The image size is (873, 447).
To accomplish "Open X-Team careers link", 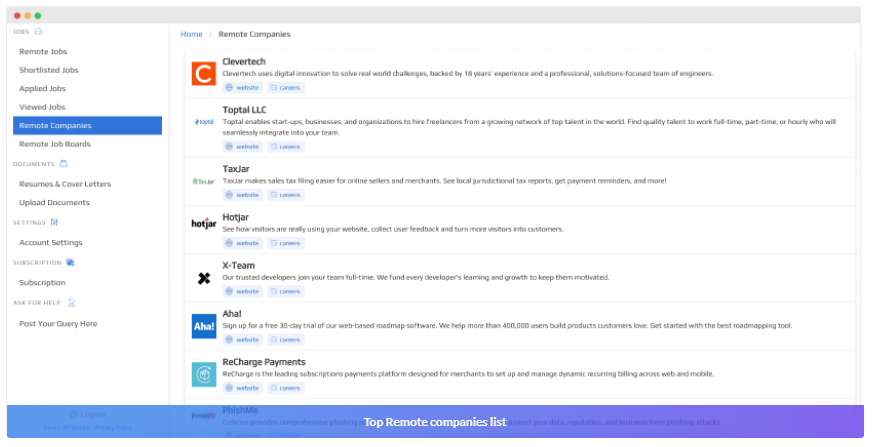I will 286,291.
